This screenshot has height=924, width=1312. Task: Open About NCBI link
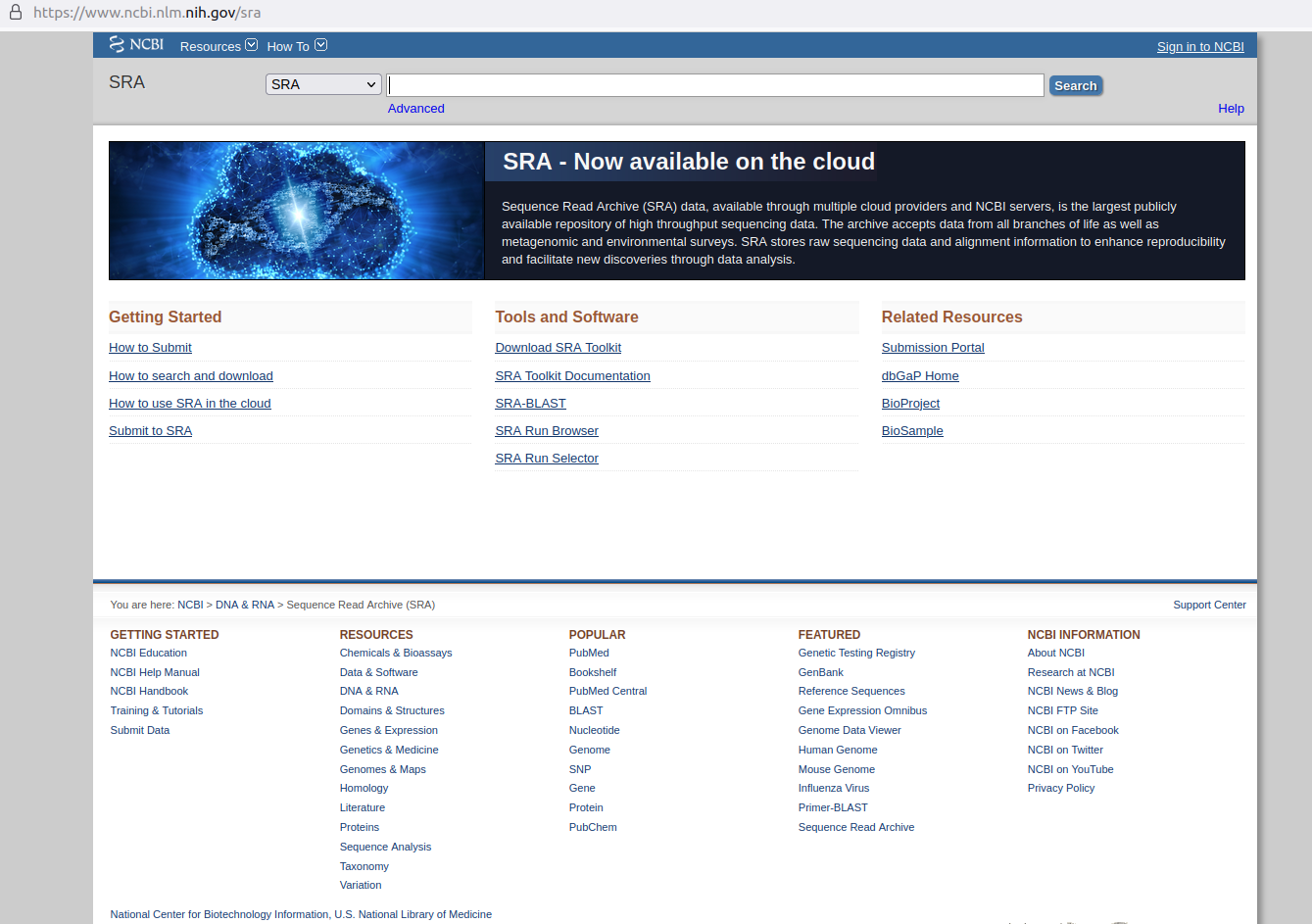coord(1056,653)
